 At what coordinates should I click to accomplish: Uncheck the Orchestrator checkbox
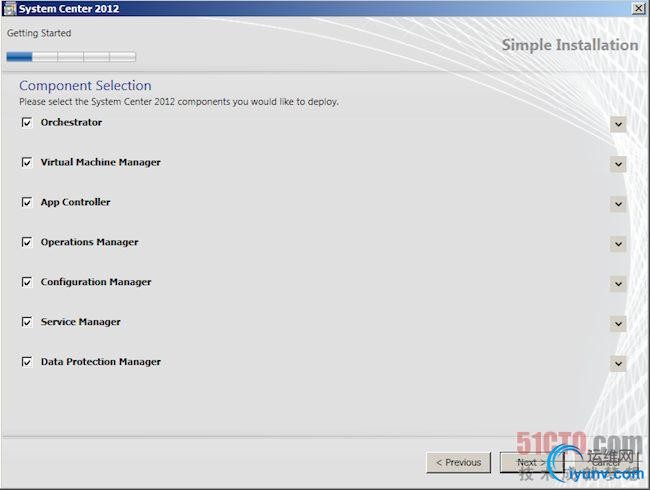[27, 122]
